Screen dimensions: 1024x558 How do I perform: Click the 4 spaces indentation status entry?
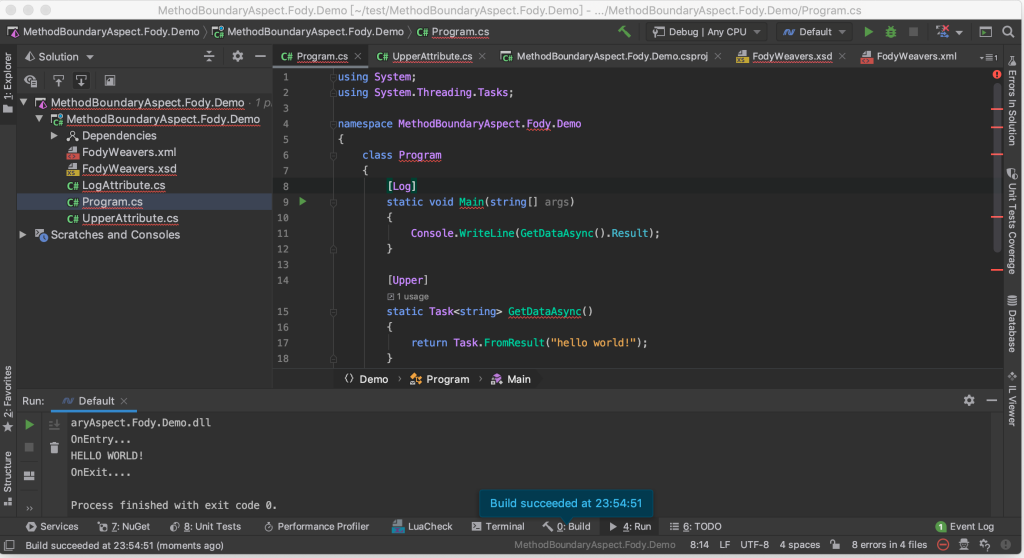[799, 544]
